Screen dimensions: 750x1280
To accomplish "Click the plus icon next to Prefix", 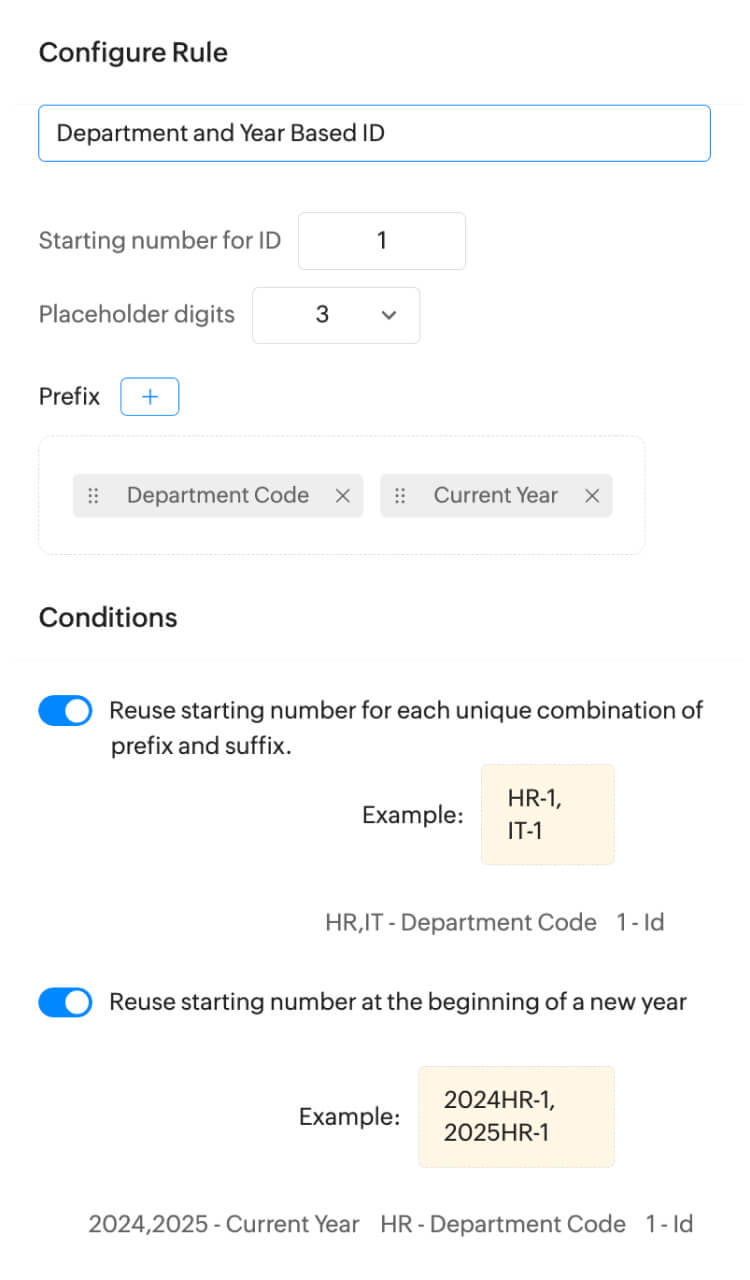I will [150, 397].
